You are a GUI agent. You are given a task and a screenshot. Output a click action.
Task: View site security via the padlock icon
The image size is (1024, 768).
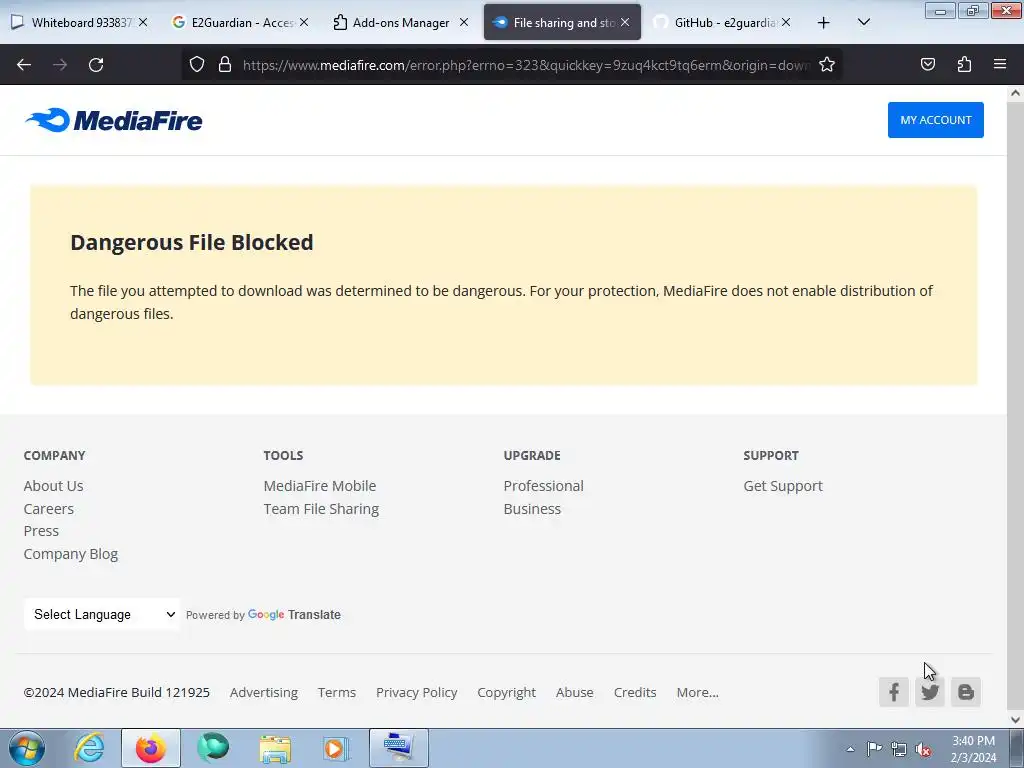[225, 64]
